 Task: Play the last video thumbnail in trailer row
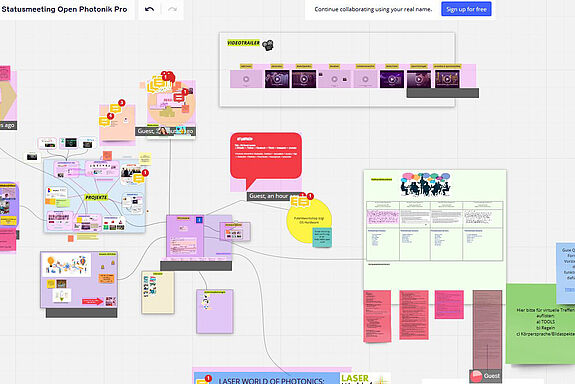point(447,79)
